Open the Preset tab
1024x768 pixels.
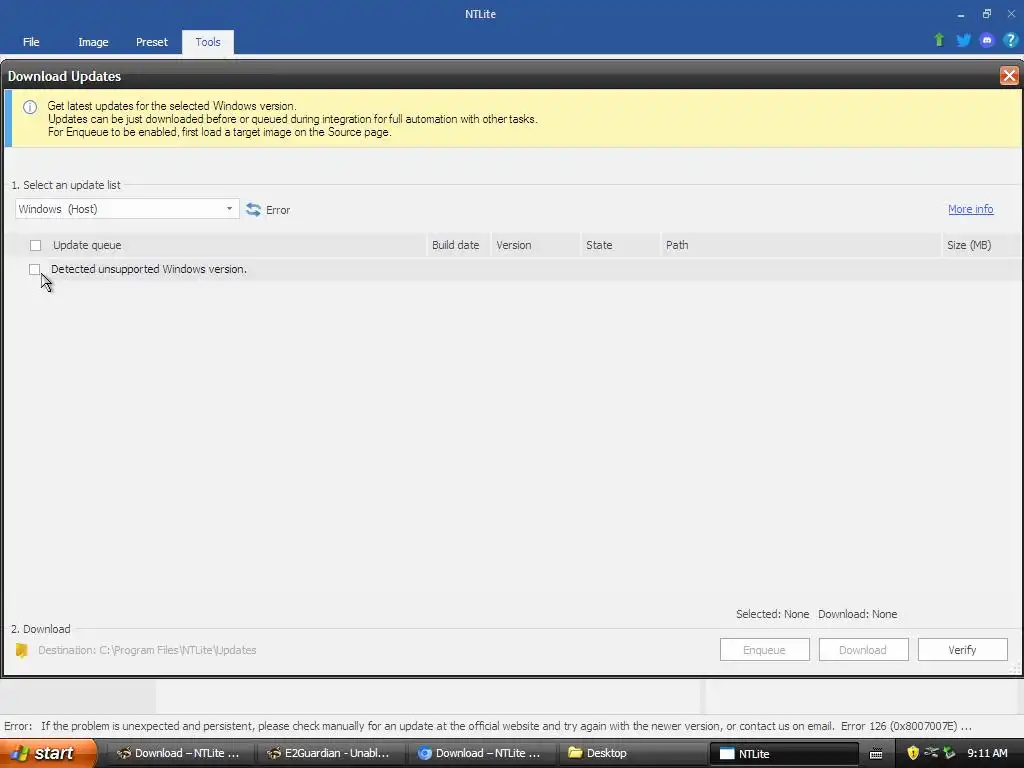152,42
